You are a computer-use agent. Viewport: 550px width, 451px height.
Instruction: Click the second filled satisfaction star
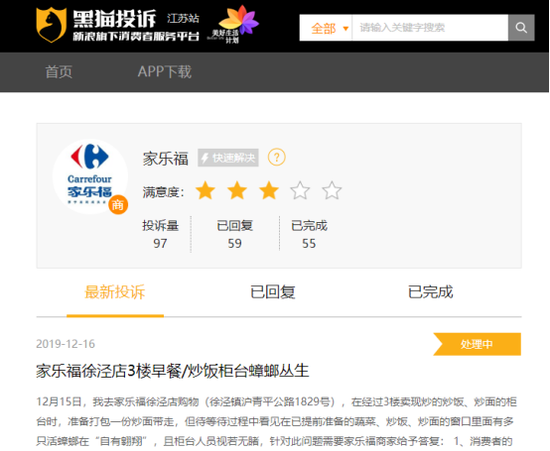(x=237, y=190)
